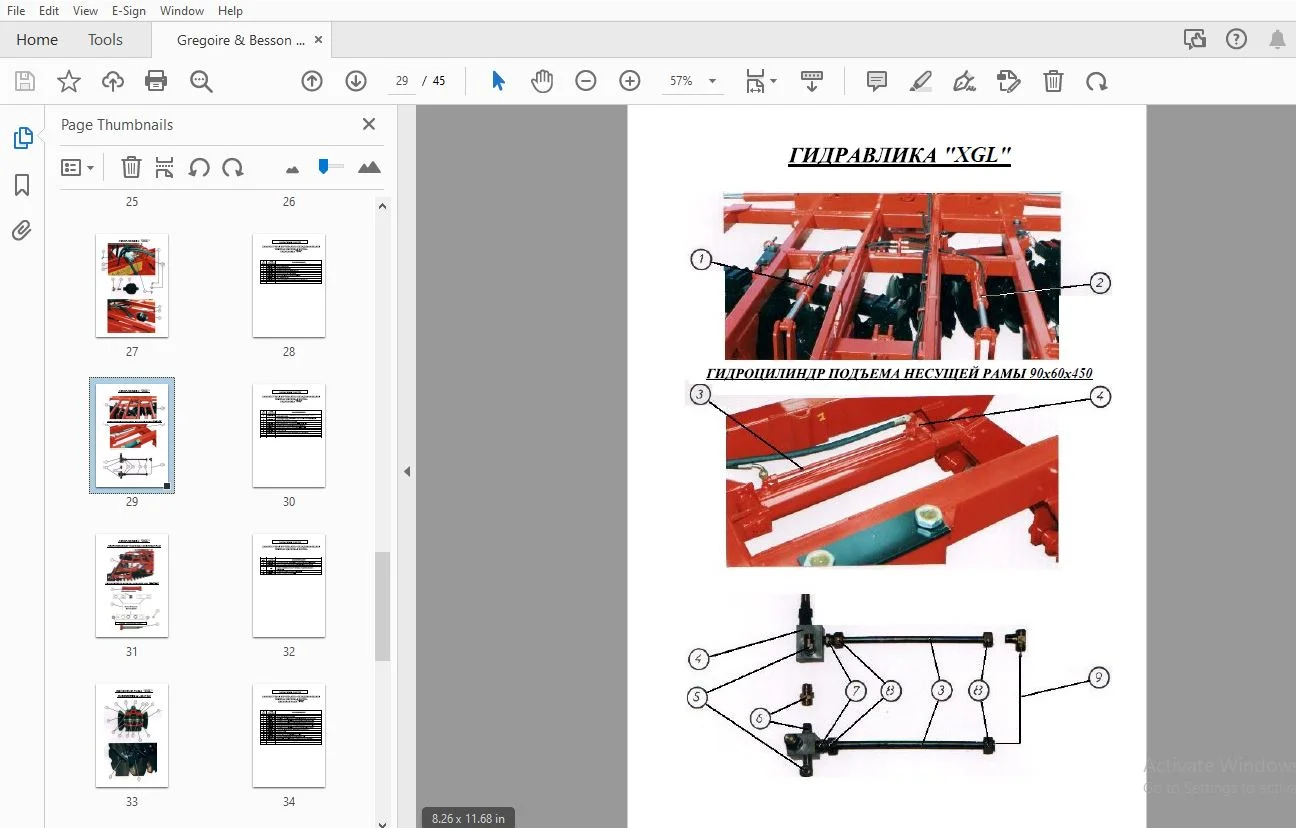The height and width of the screenshot is (828, 1296).
Task: Save the file using the floppy disk icon
Action: [x=25, y=82]
